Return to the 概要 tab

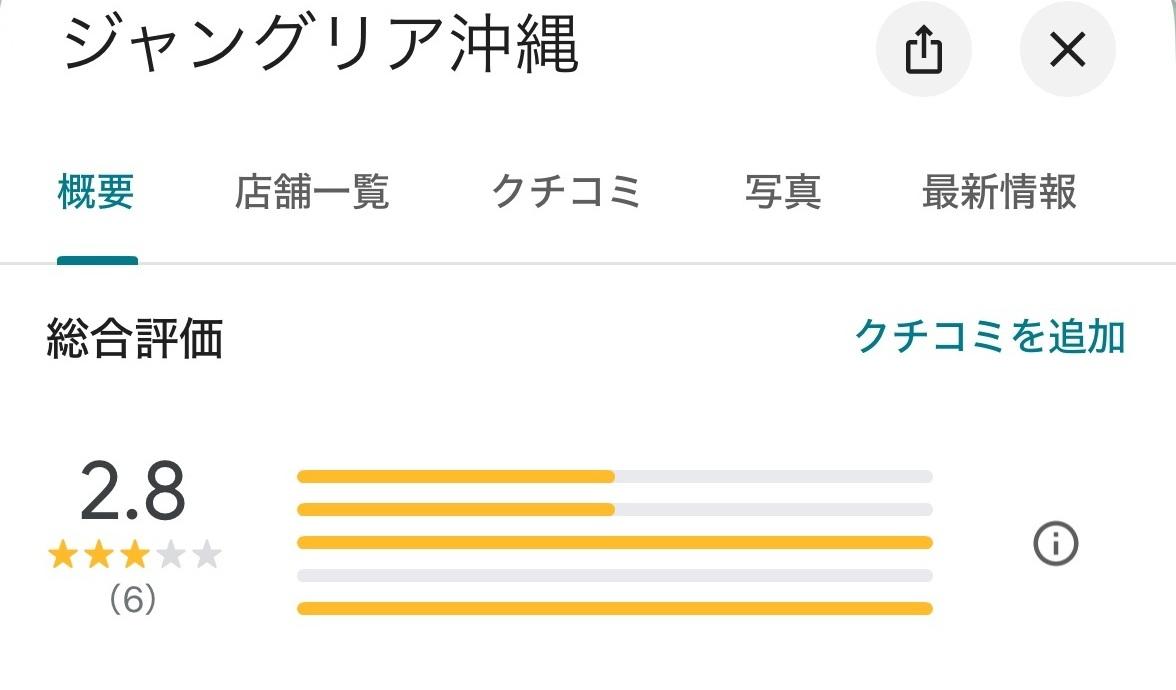pos(97,193)
